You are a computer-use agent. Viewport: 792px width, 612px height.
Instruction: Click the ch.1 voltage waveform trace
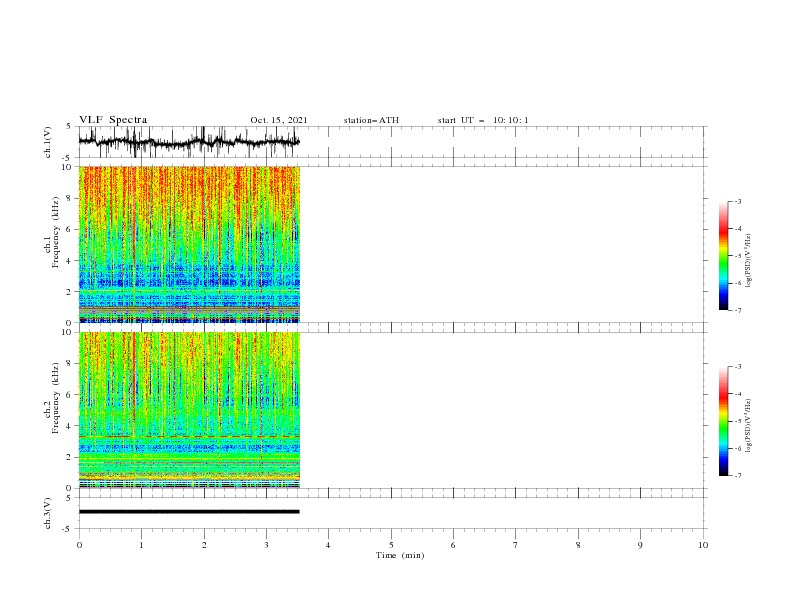[189, 142]
